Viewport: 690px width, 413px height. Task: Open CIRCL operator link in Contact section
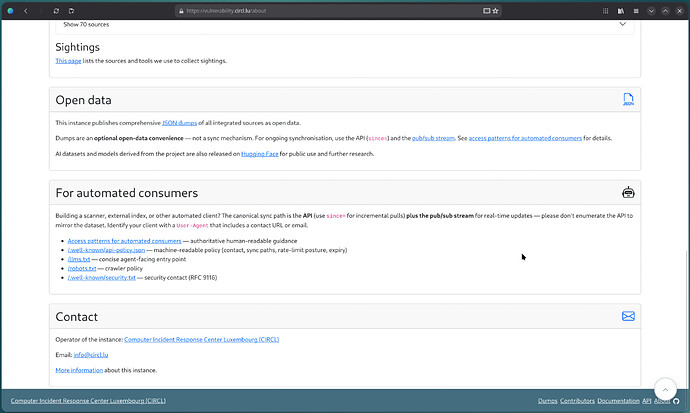[x=202, y=340]
